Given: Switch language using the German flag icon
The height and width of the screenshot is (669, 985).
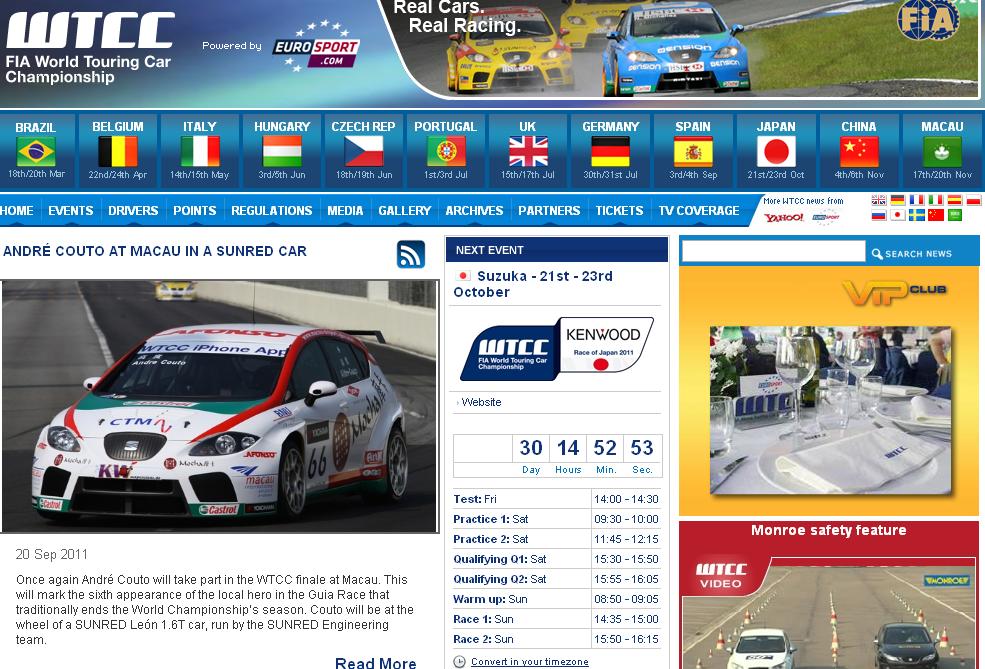Looking at the screenshot, I should (897, 200).
